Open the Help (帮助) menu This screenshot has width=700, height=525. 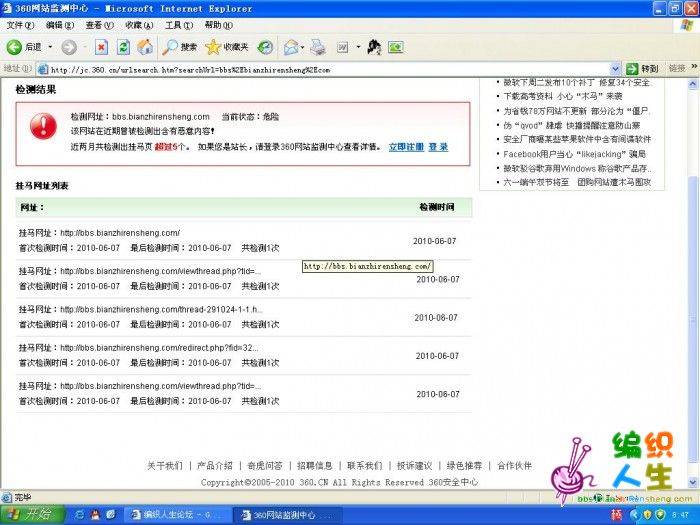click(x=218, y=25)
